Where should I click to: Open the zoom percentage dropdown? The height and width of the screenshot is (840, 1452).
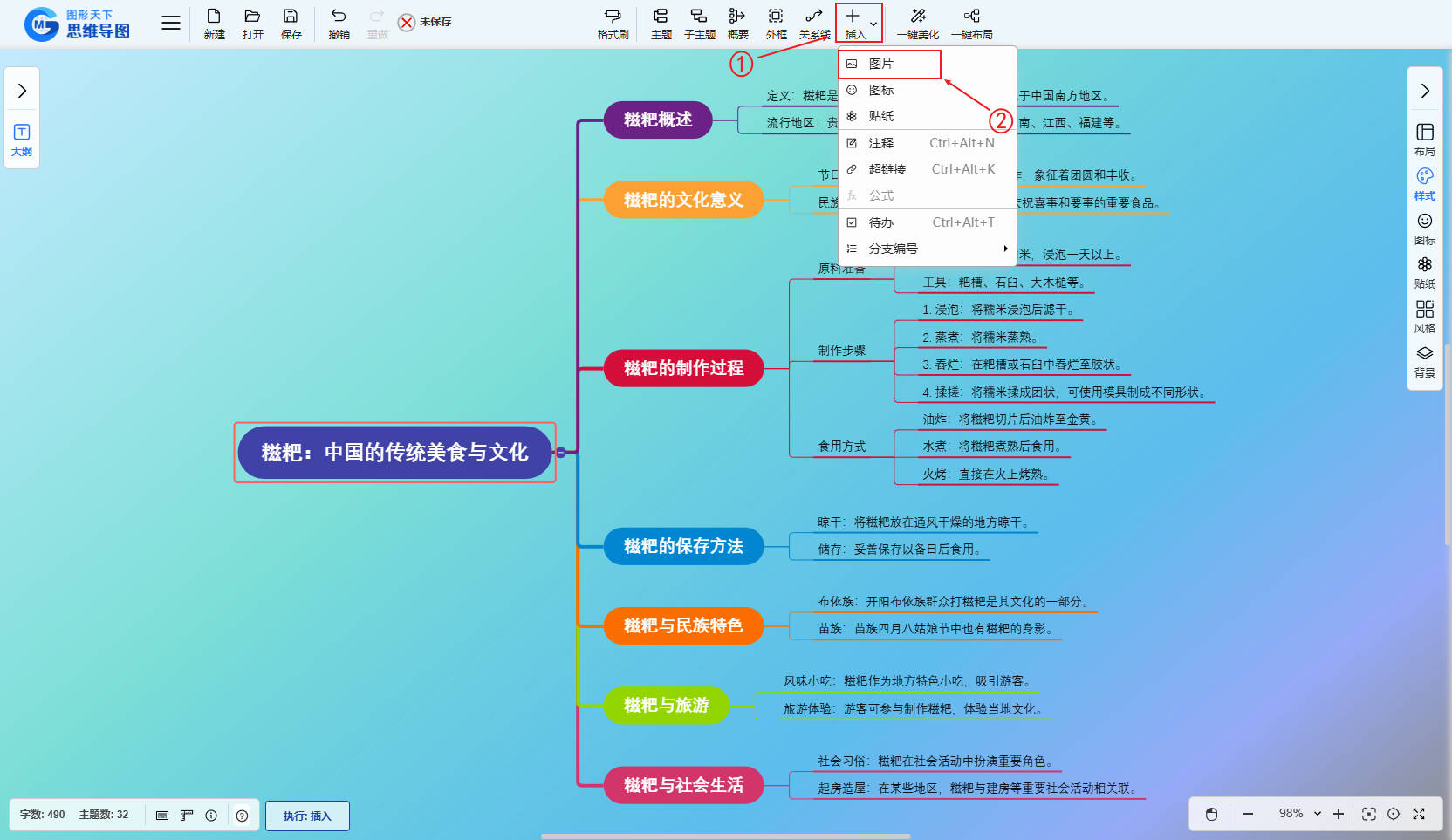tap(1318, 814)
